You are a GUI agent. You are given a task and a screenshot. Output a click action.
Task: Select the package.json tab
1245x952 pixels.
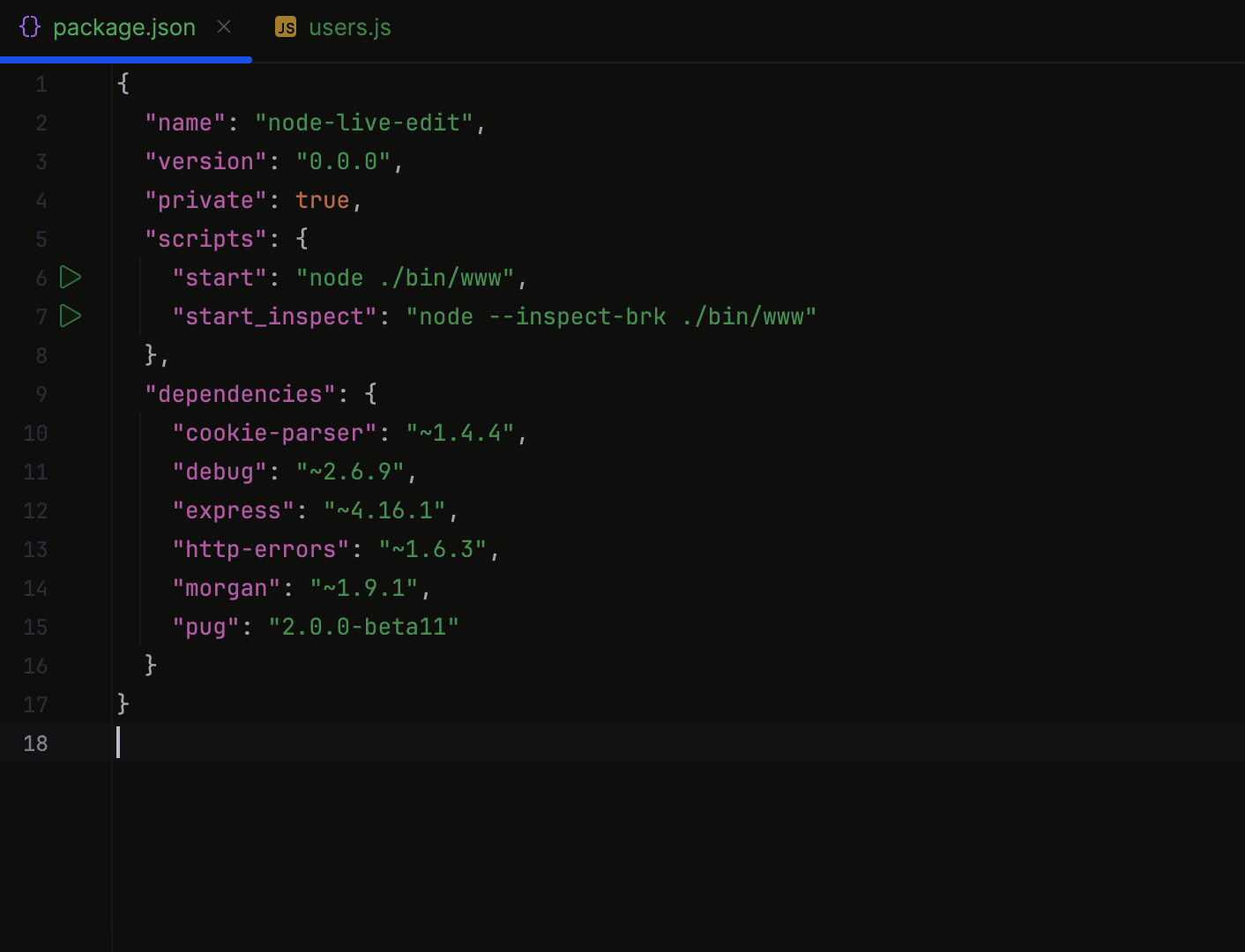pos(124,27)
